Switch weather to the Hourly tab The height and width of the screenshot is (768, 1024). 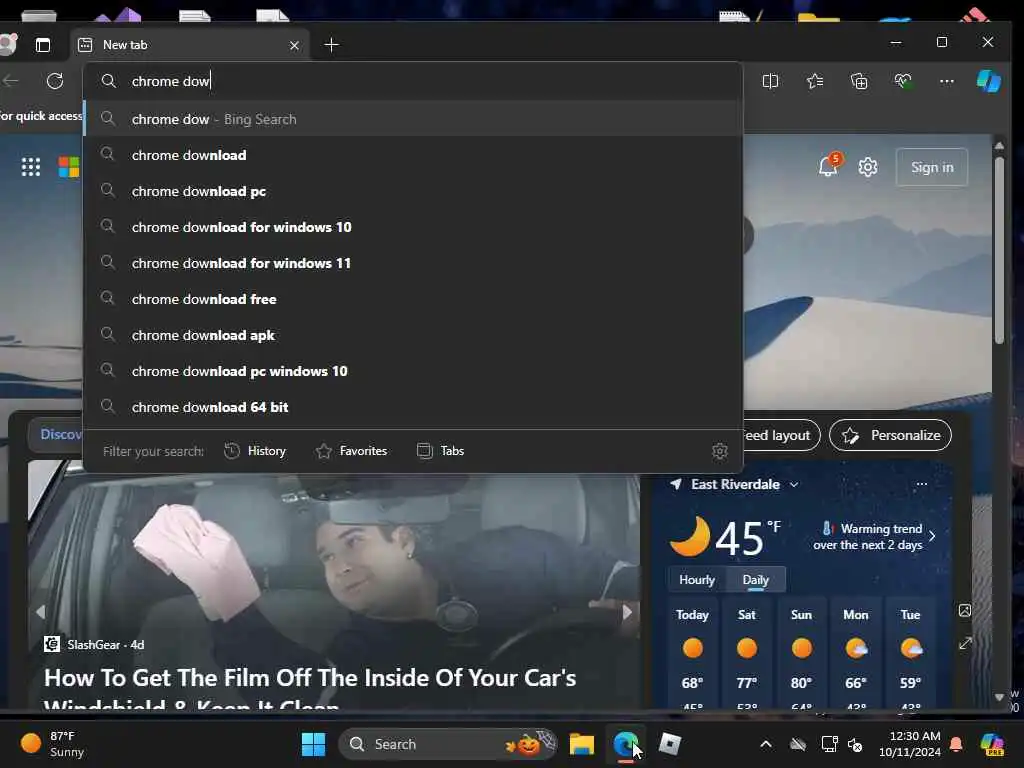tap(696, 579)
